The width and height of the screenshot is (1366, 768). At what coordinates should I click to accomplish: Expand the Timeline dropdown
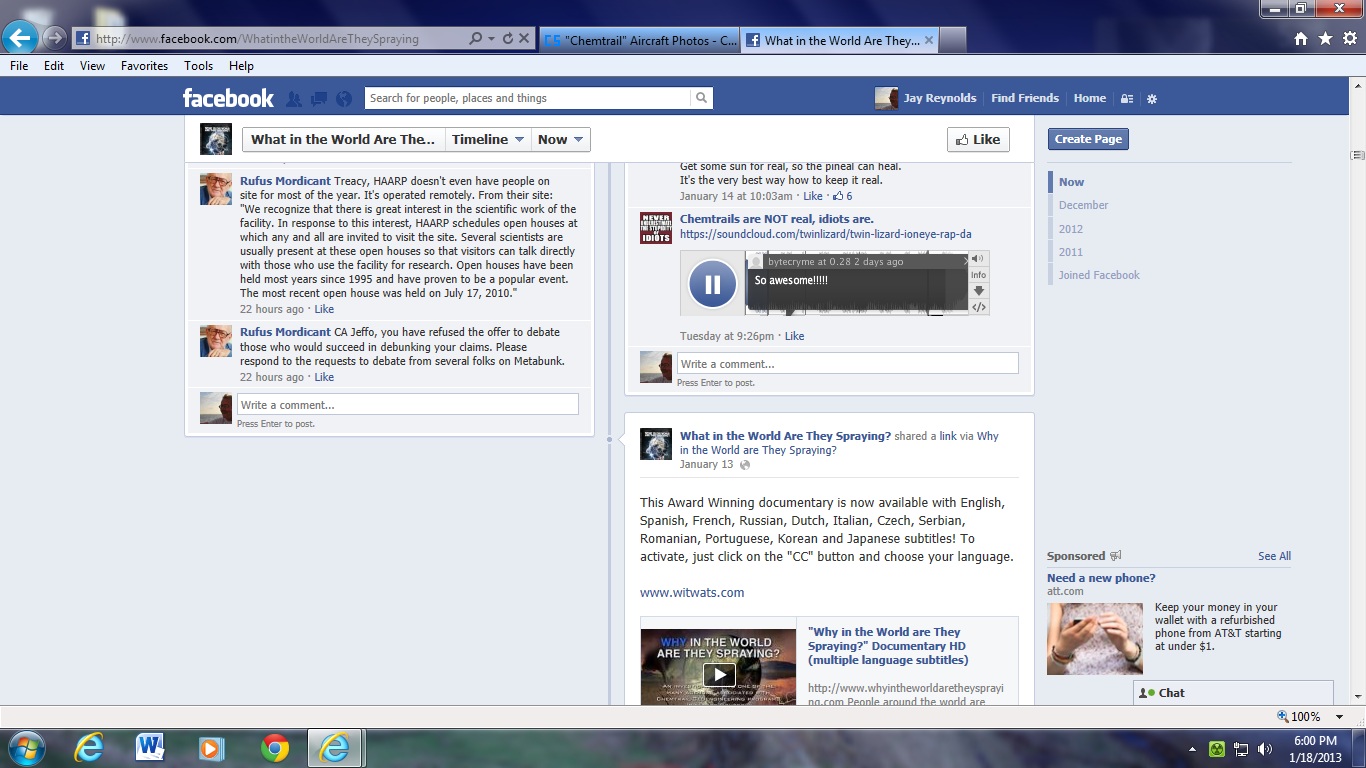(489, 139)
